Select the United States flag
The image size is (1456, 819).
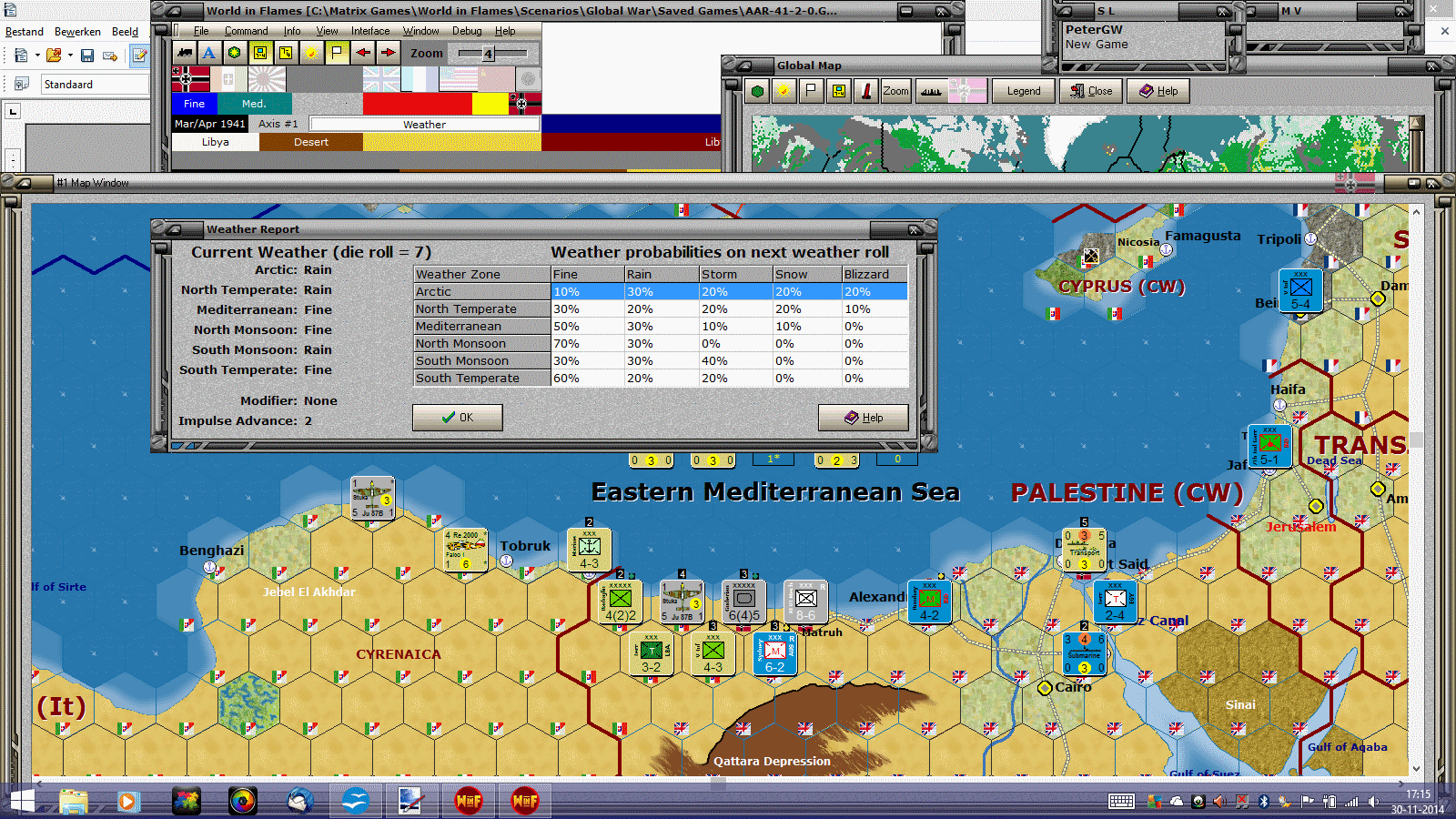[x=458, y=79]
